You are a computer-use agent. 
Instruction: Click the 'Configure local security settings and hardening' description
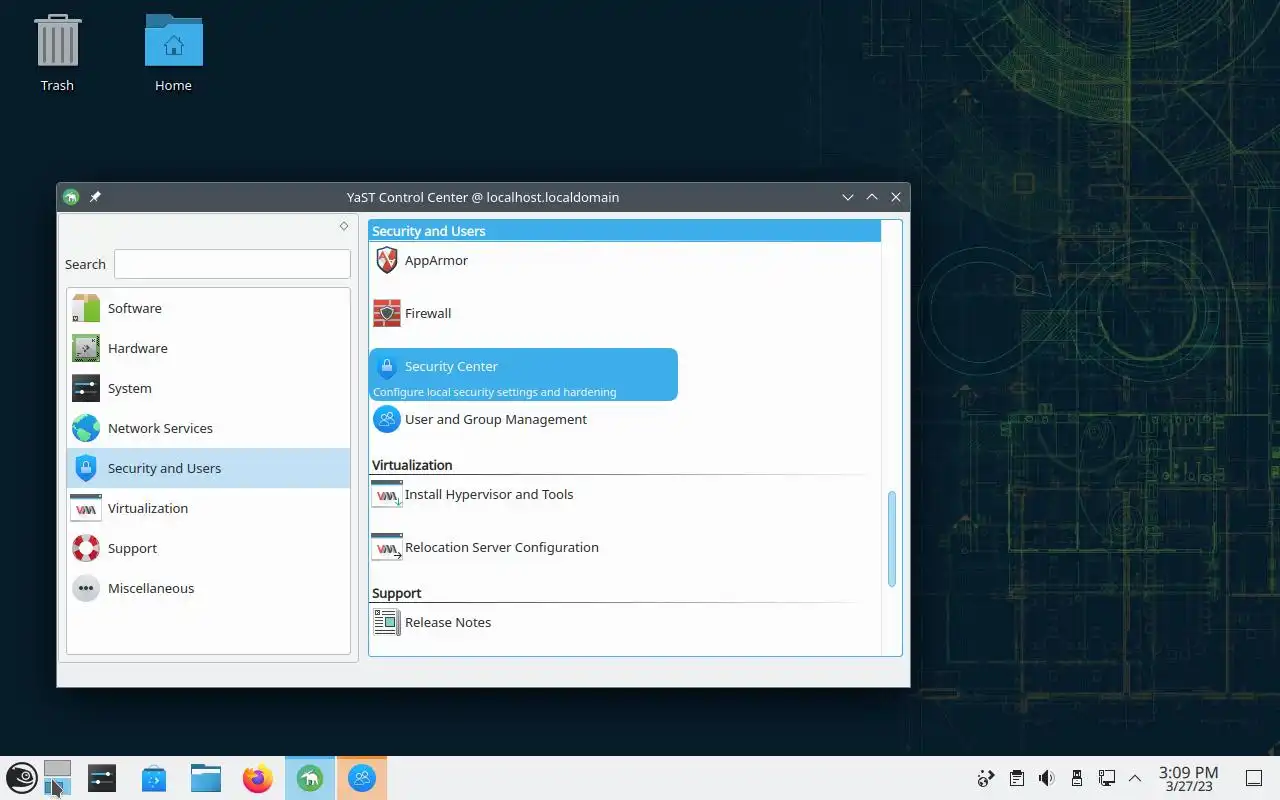point(494,392)
